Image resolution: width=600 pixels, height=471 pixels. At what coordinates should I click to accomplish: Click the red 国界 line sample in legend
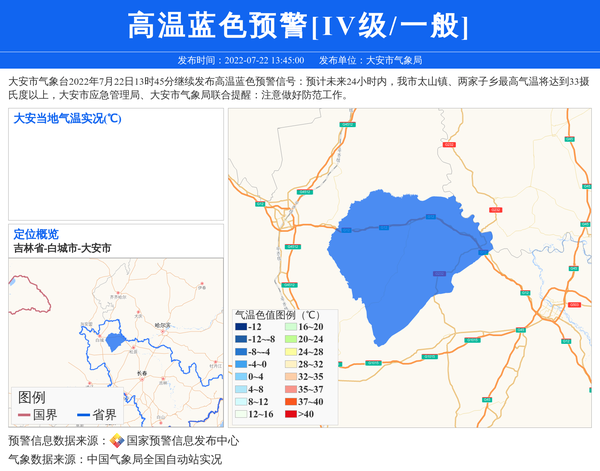23,415
